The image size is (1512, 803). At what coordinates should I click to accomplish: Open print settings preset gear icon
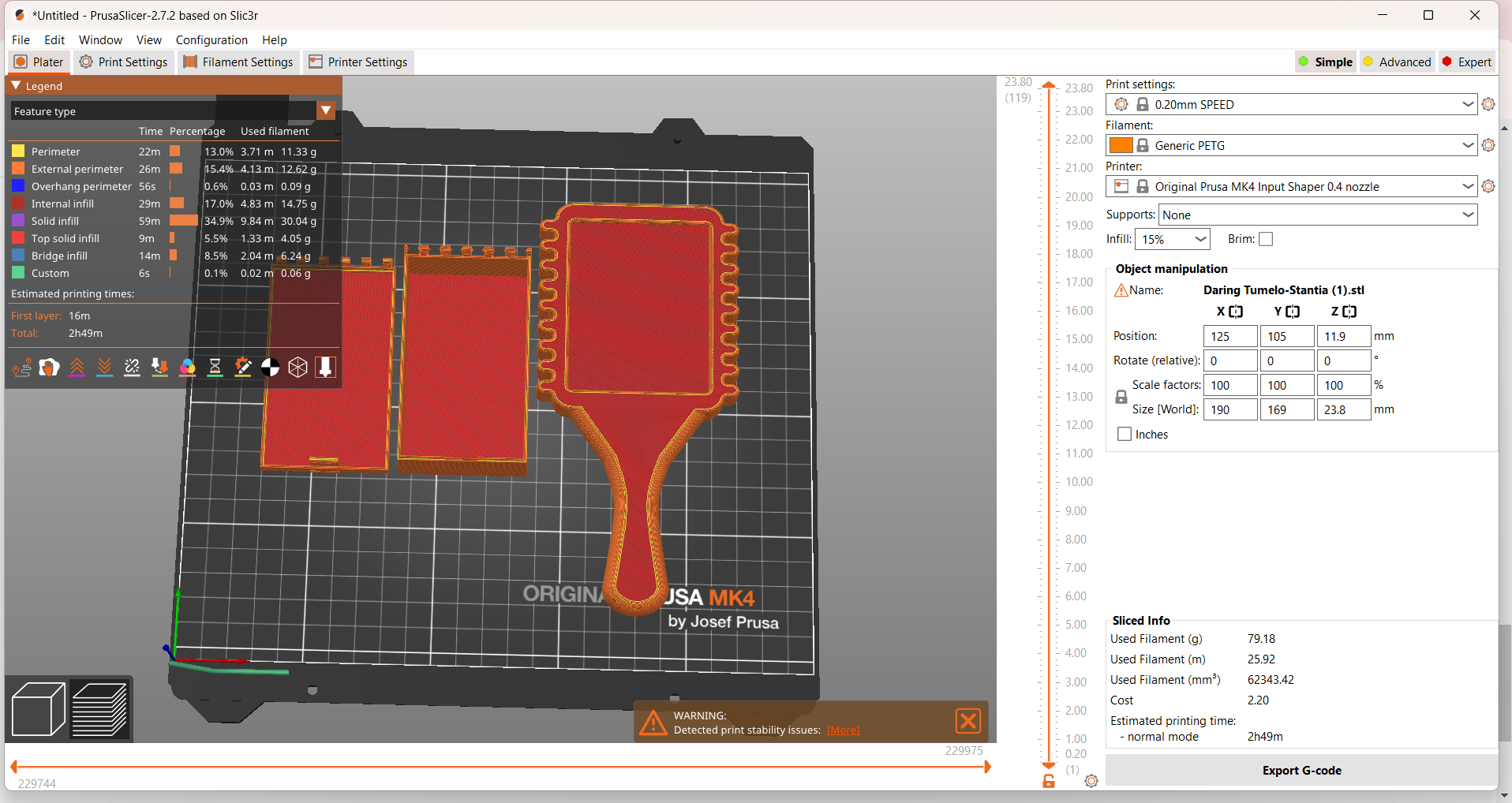[x=1488, y=104]
